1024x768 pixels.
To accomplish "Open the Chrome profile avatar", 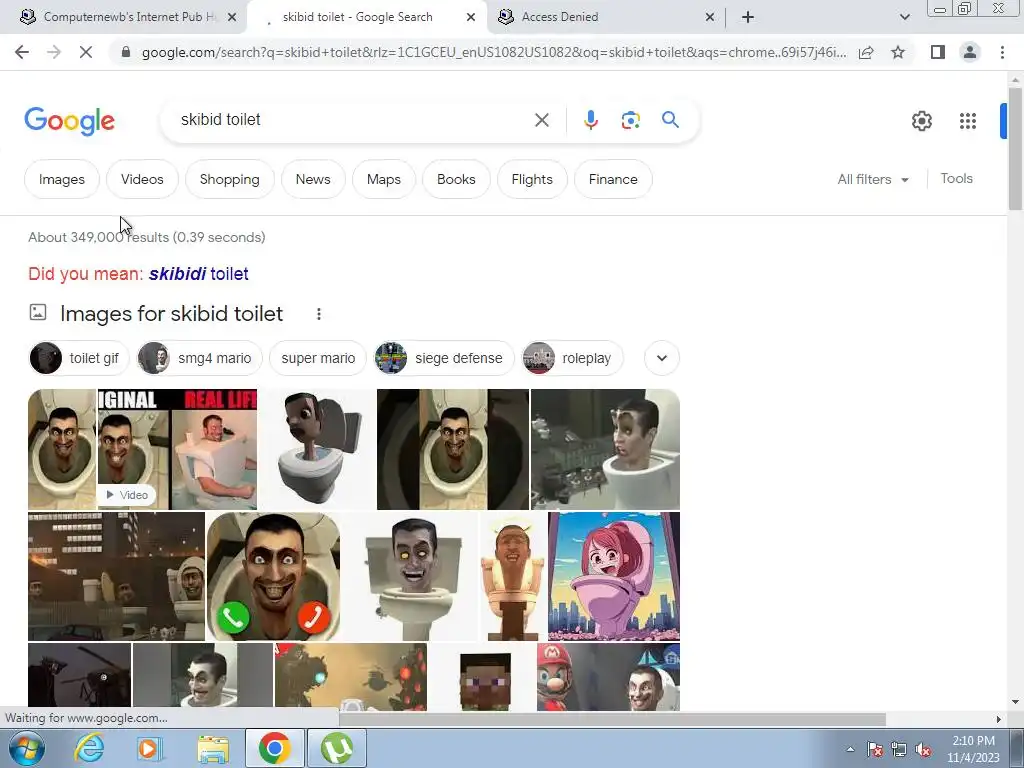I will (970, 52).
